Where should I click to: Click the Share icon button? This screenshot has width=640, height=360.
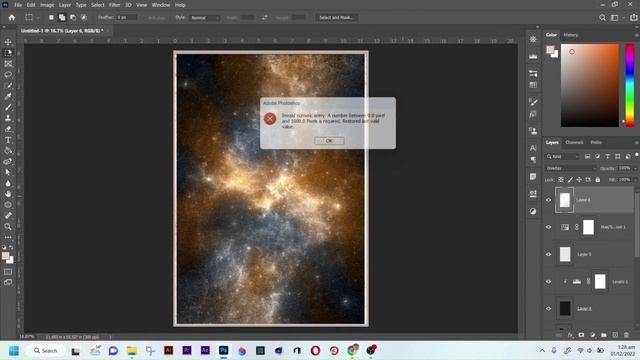(633, 18)
